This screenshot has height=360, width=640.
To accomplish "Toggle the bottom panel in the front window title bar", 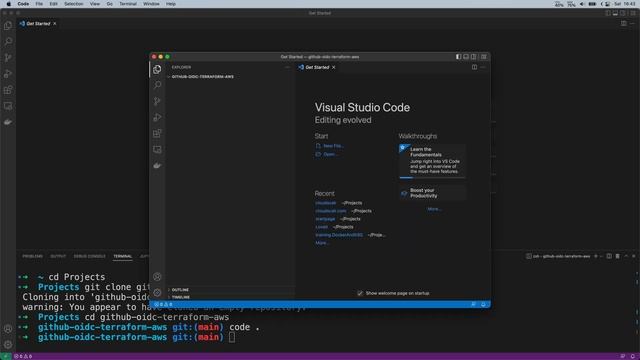I will click(x=466, y=57).
